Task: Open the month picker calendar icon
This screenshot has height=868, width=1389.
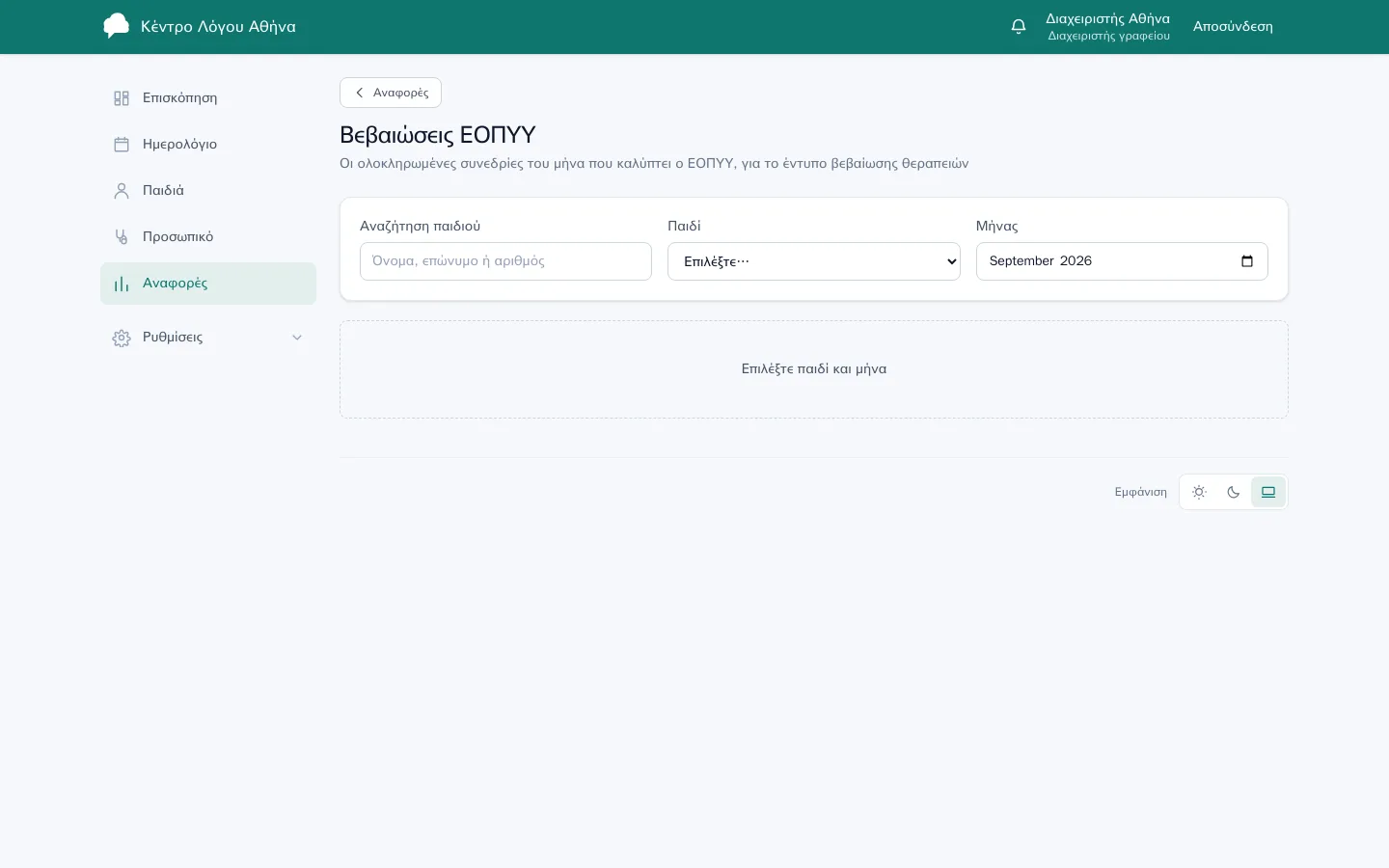Action: click(1247, 261)
